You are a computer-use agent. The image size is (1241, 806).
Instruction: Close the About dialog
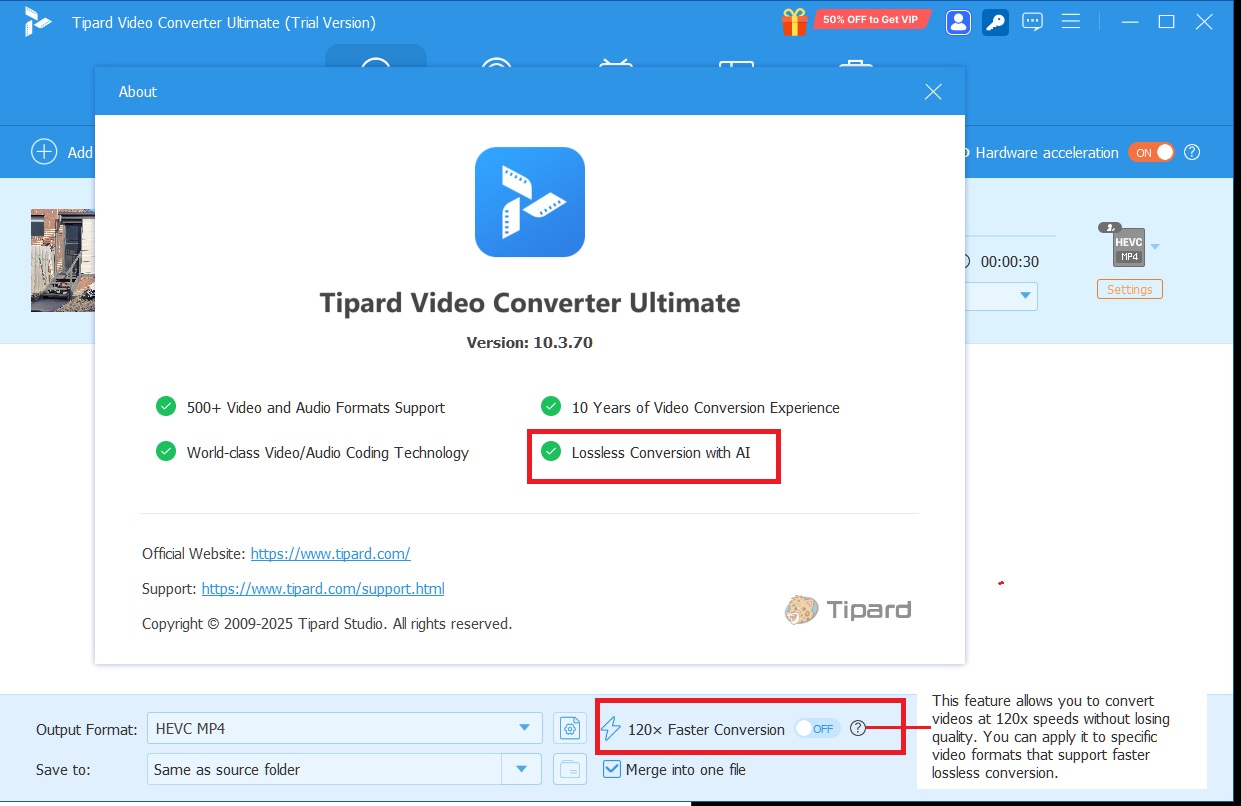coord(933,92)
